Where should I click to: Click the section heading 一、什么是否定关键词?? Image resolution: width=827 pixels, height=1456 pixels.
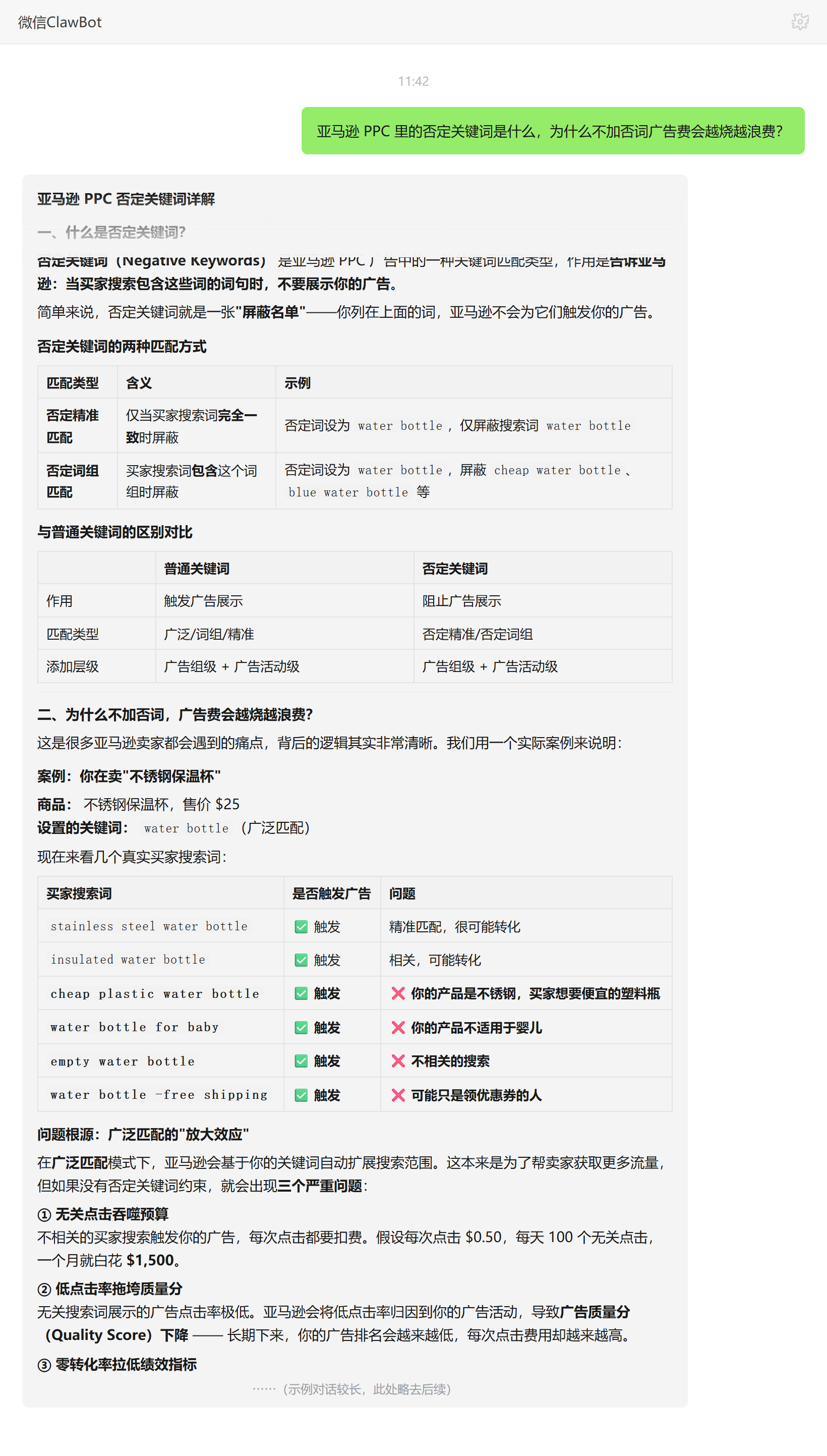(111, 232)
